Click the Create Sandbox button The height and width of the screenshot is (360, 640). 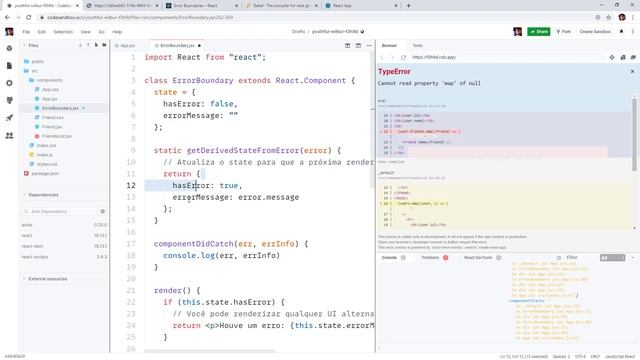pos(595,31)
